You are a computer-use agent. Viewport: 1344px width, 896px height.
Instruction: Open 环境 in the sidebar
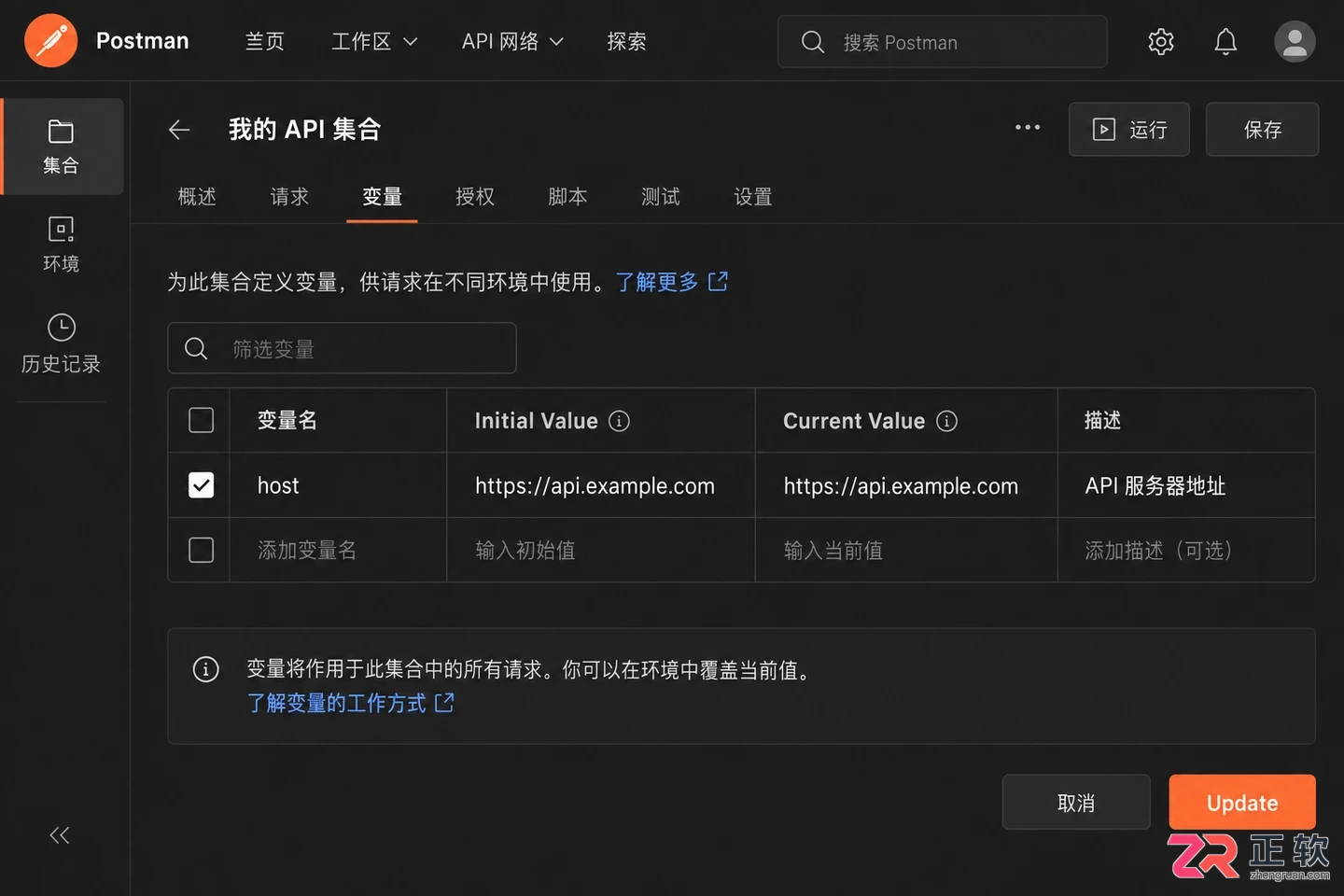[x=61, y=245]
